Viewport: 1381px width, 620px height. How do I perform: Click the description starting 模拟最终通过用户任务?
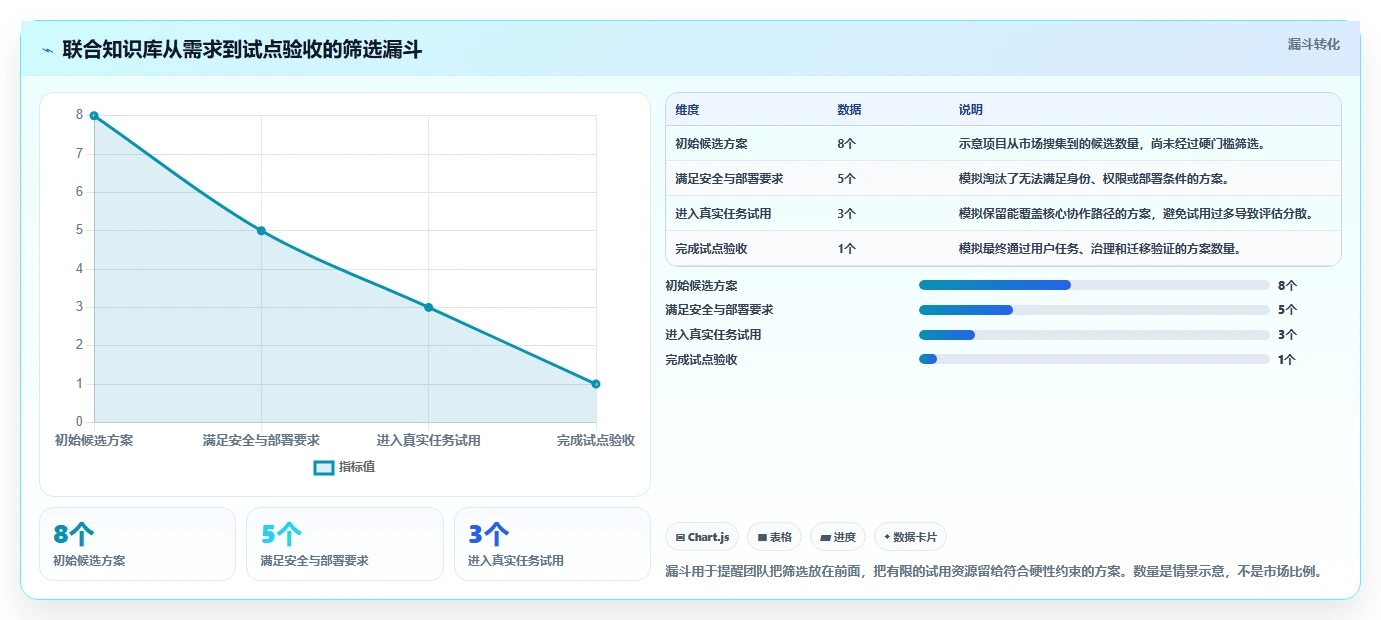point(1100,249)
